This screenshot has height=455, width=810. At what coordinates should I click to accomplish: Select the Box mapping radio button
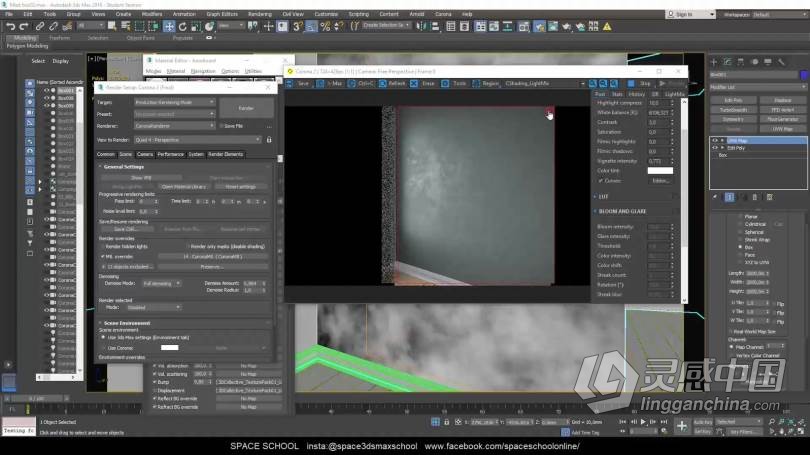tap(740, 247)
